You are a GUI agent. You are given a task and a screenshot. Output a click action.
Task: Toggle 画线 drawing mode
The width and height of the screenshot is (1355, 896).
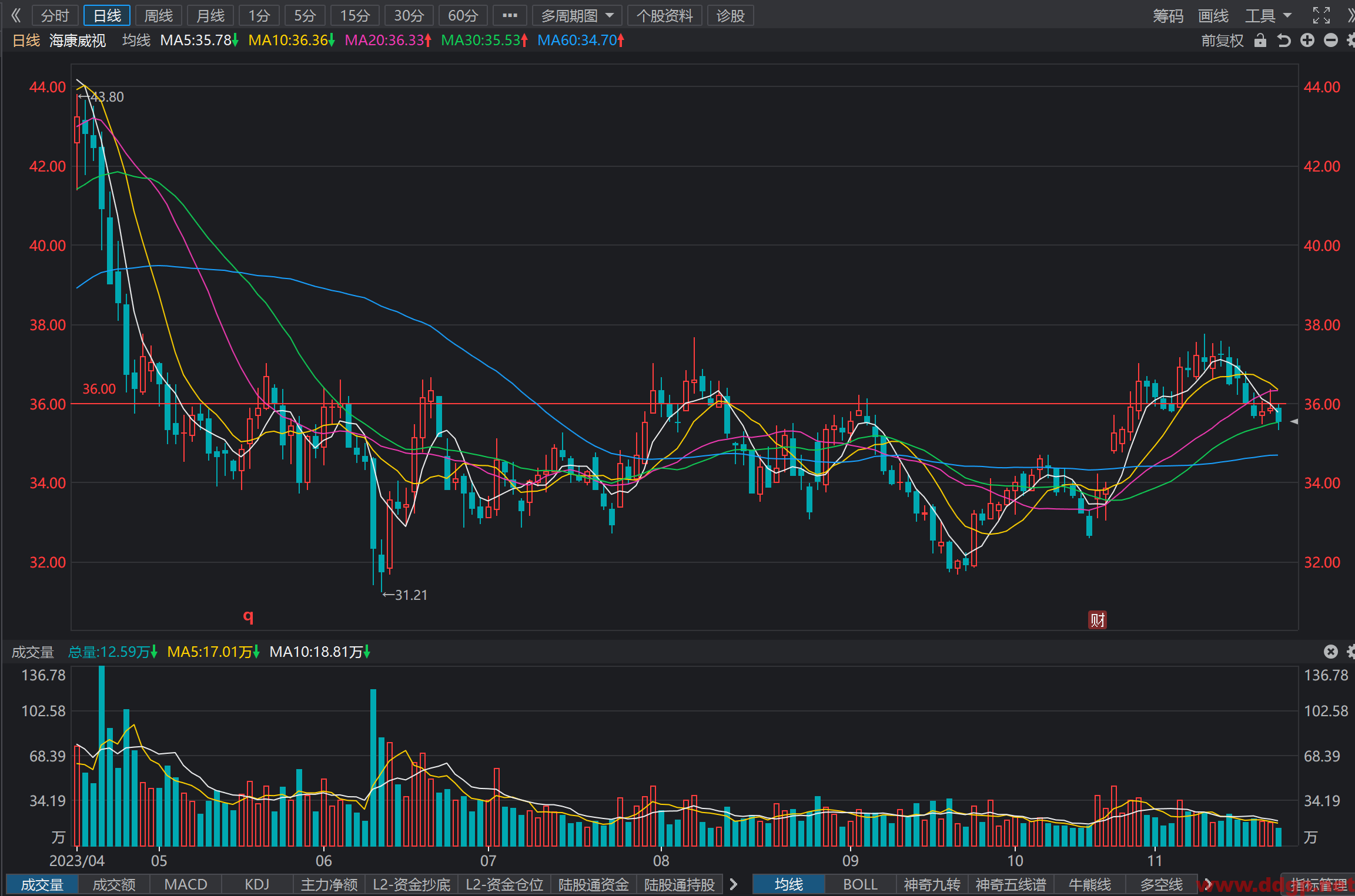(x=1213, y=16)
